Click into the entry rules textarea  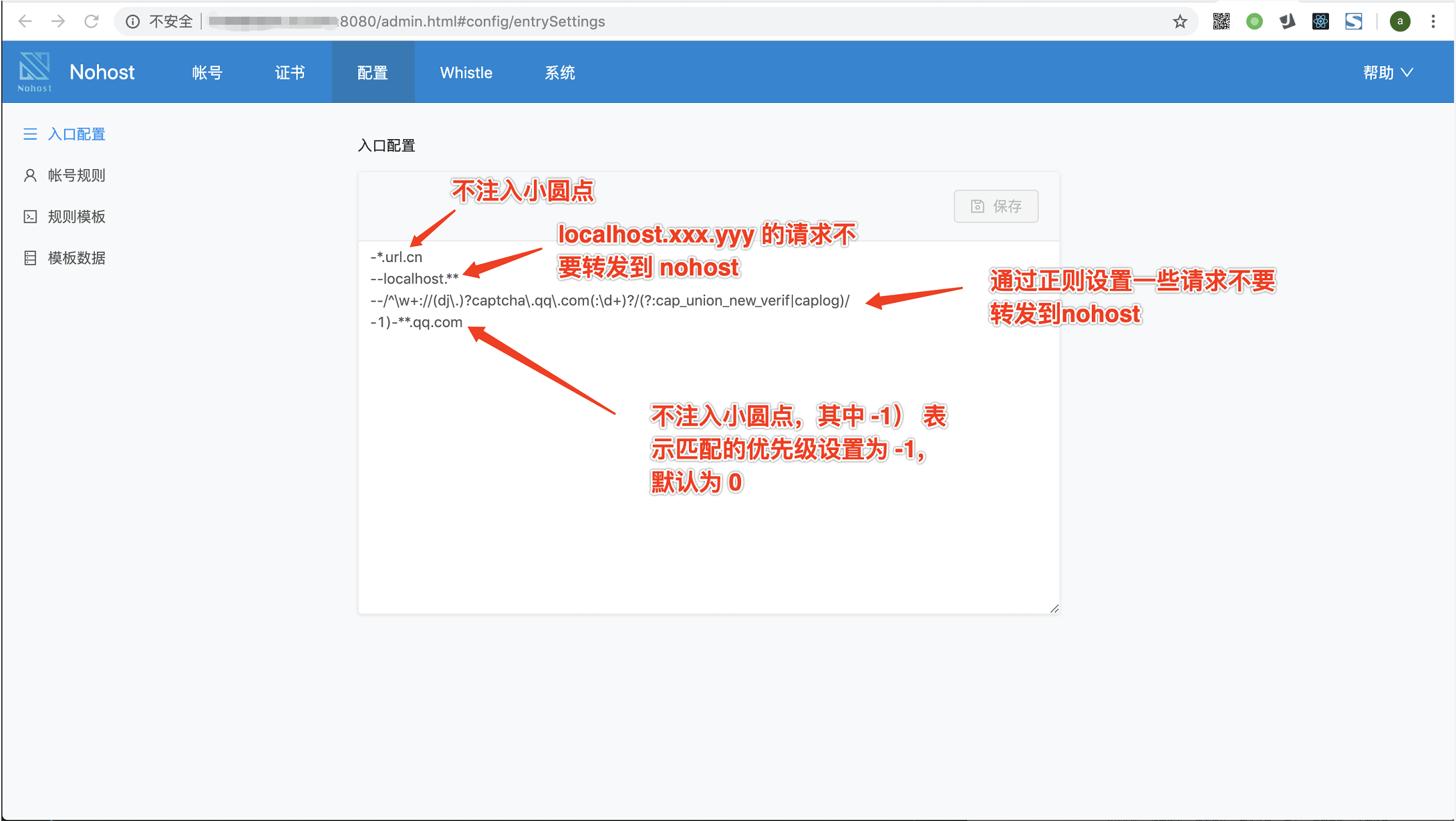click(x=709, y=427)
